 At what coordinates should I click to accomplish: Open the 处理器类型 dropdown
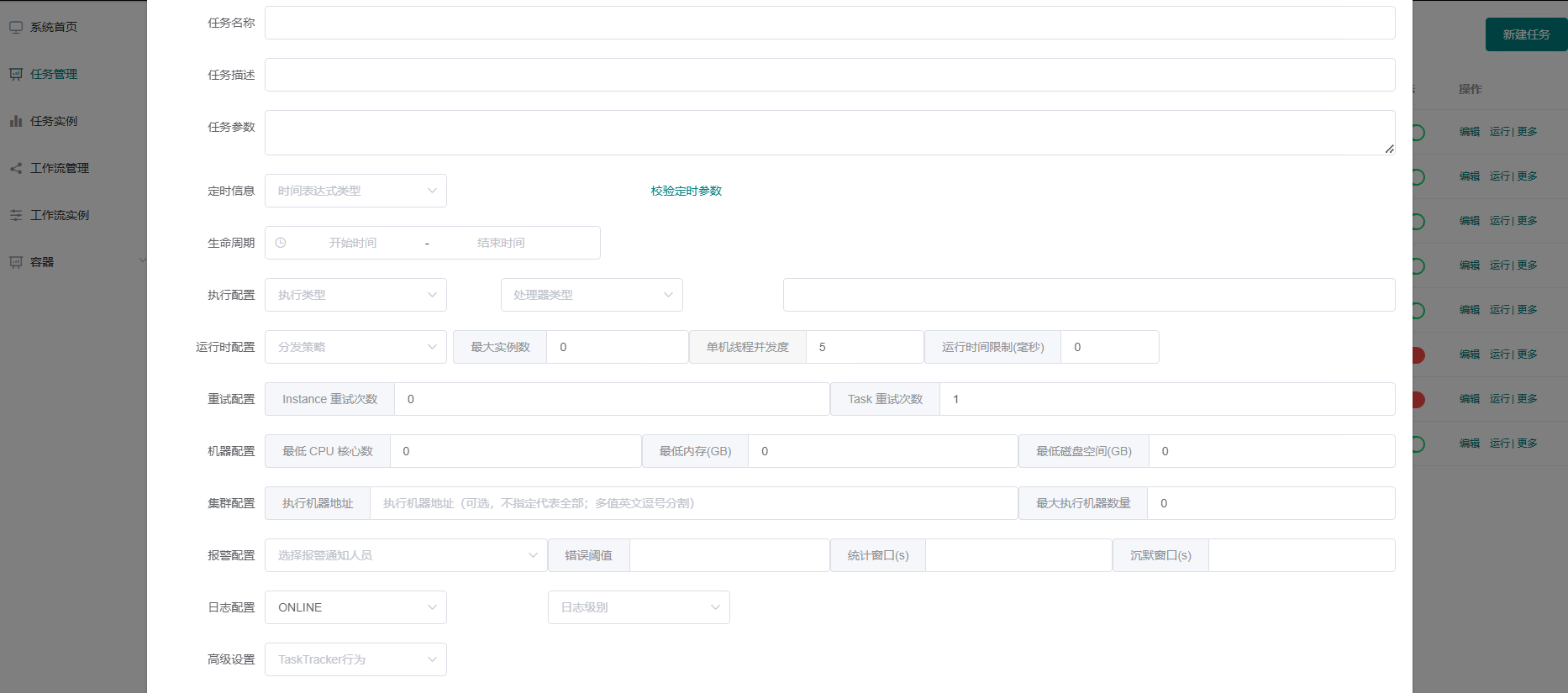coord(592,295)
